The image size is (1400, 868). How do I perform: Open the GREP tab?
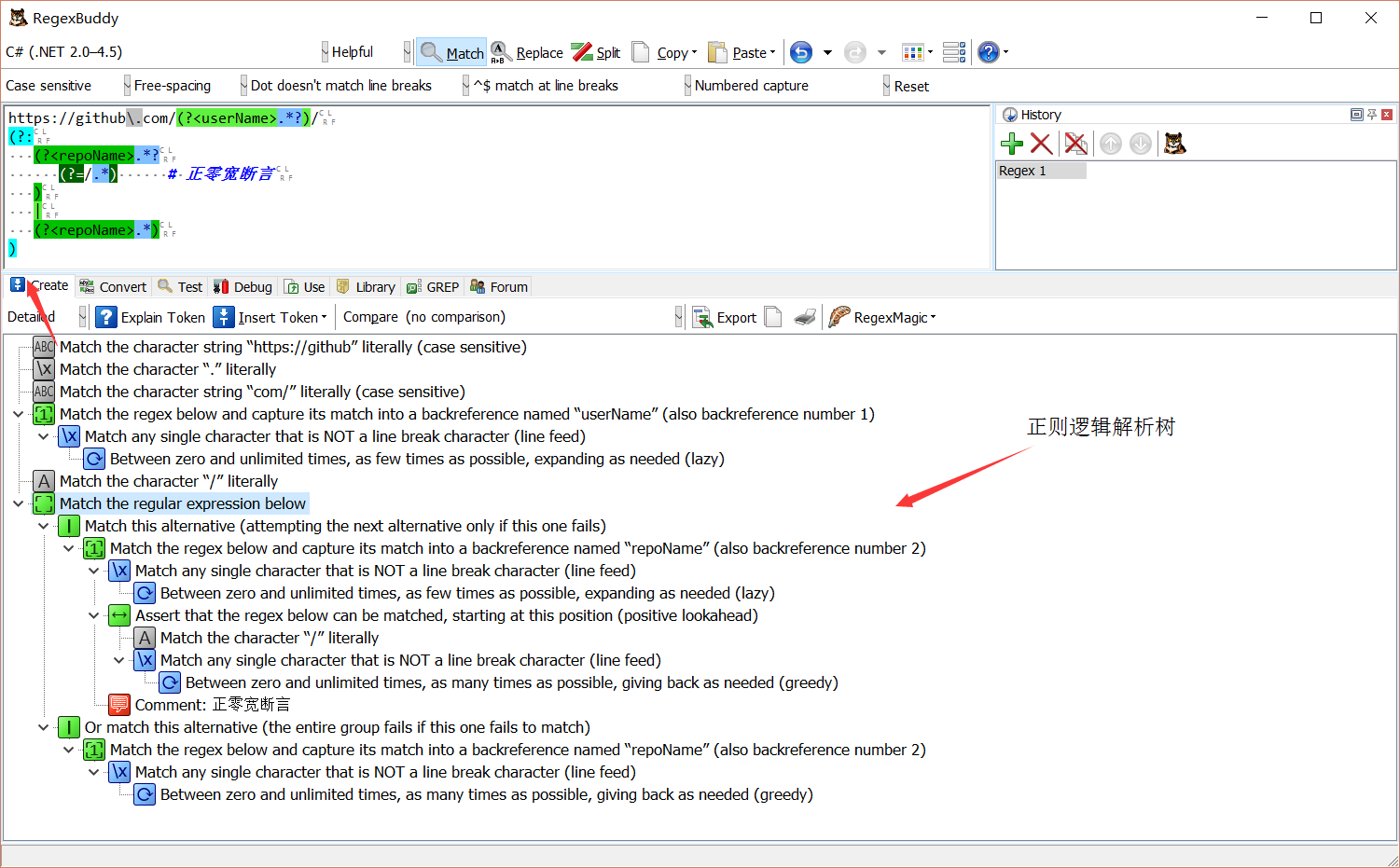[x=433, y=287]
